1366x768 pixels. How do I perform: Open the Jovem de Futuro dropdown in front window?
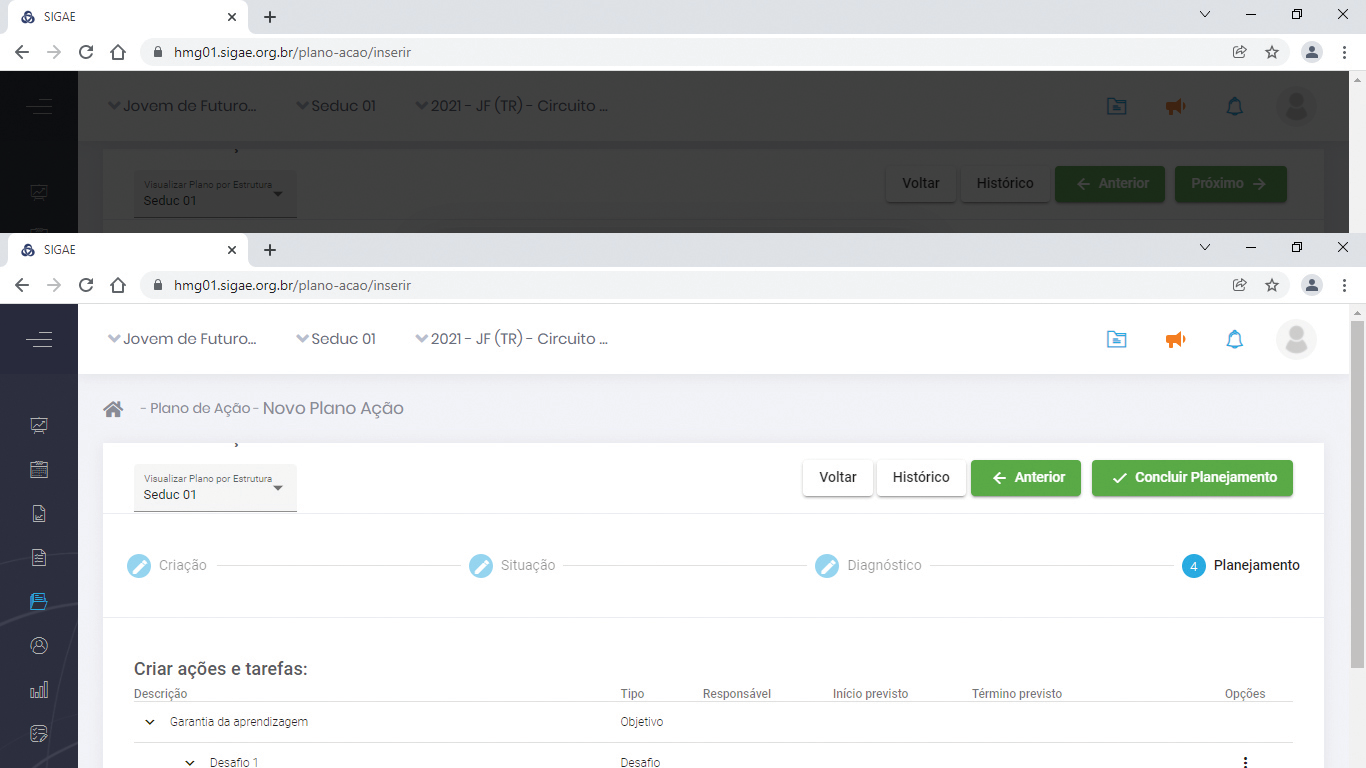pyautogui.click(x=182, y=339)
